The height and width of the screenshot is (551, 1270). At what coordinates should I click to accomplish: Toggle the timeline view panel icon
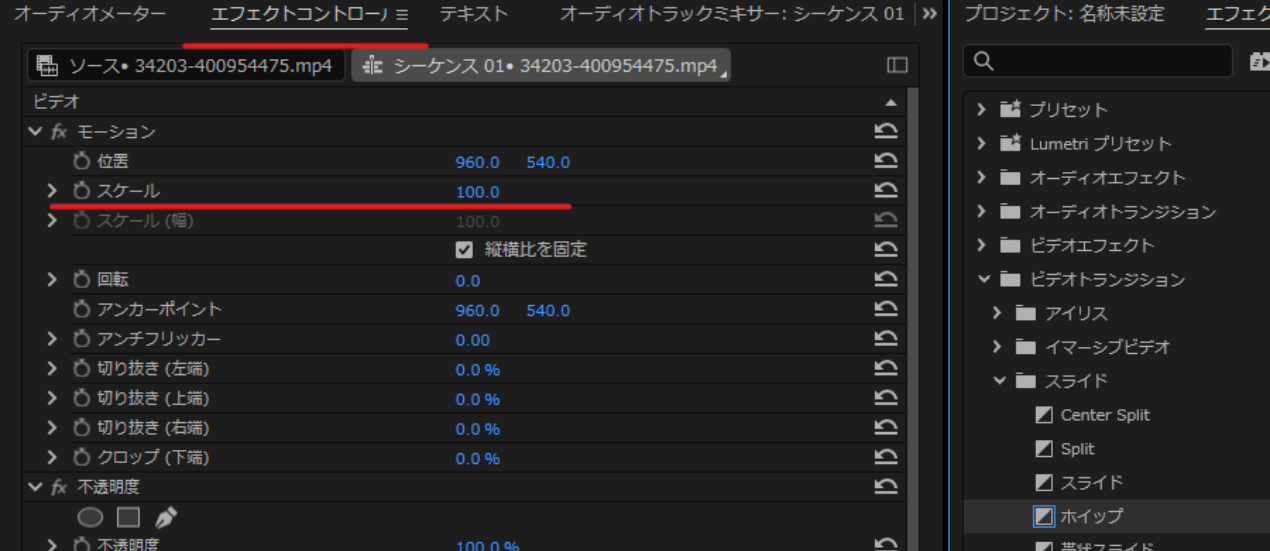pyautogui.click(x=897, y=65)
